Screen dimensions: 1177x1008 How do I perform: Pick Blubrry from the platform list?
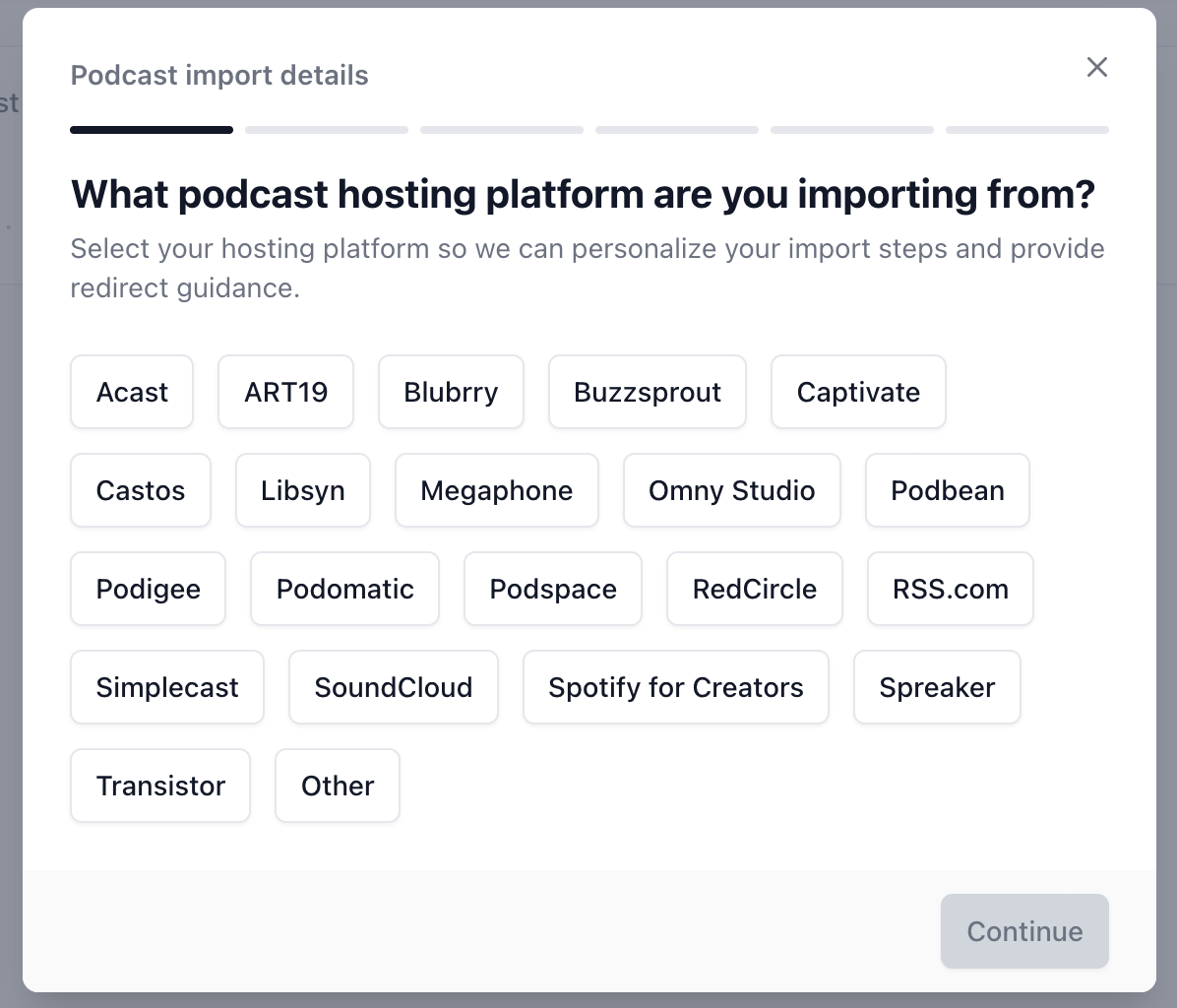click(451, 392)
